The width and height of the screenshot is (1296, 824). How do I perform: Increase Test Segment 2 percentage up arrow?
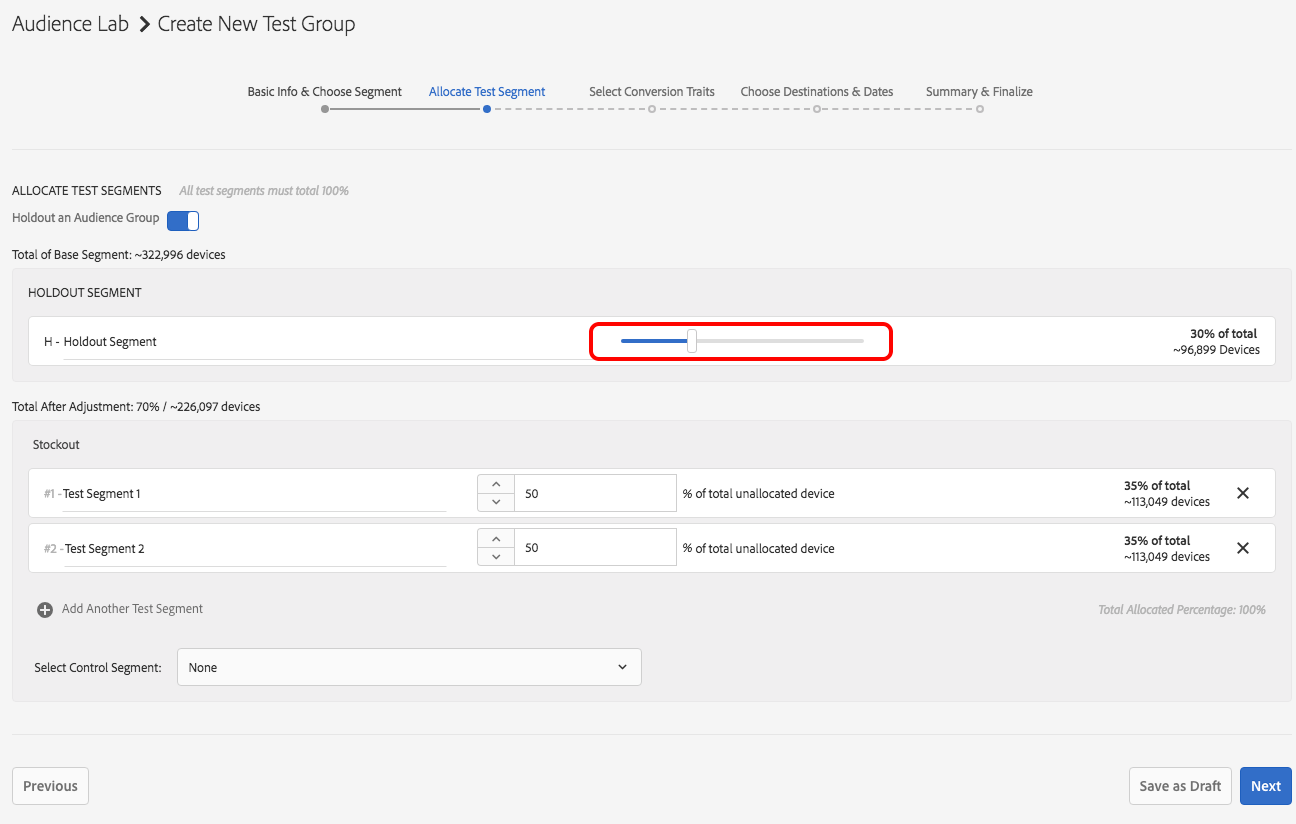pos(496,539)
